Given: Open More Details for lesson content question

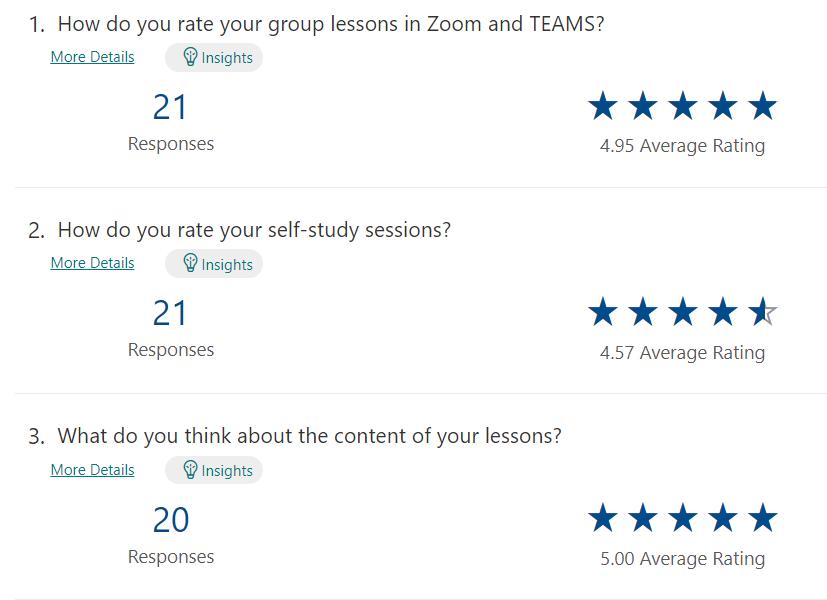Looking at the screenshot, I should click(92, 470).
